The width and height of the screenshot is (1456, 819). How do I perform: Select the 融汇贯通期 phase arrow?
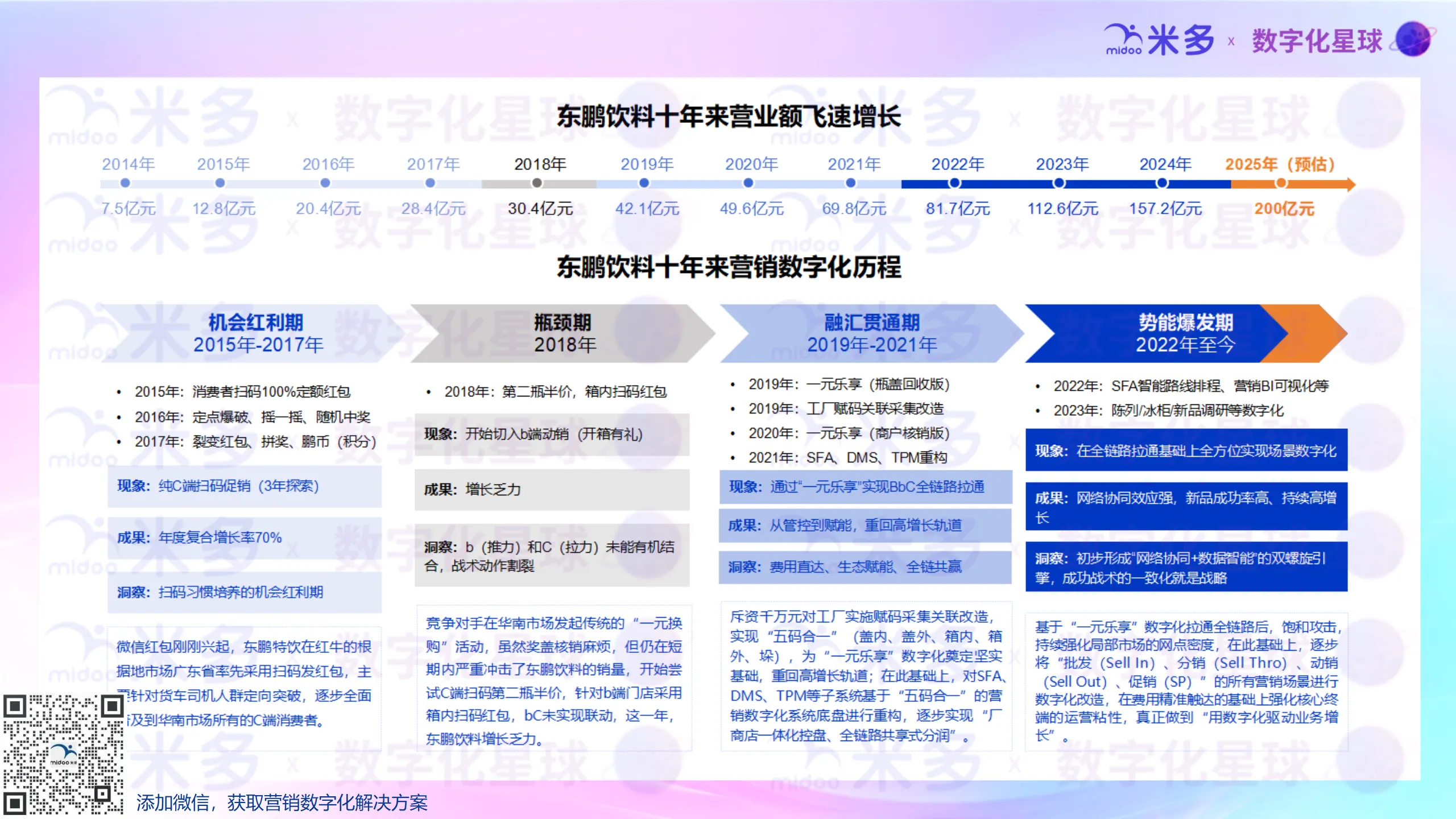pos(872,333)
